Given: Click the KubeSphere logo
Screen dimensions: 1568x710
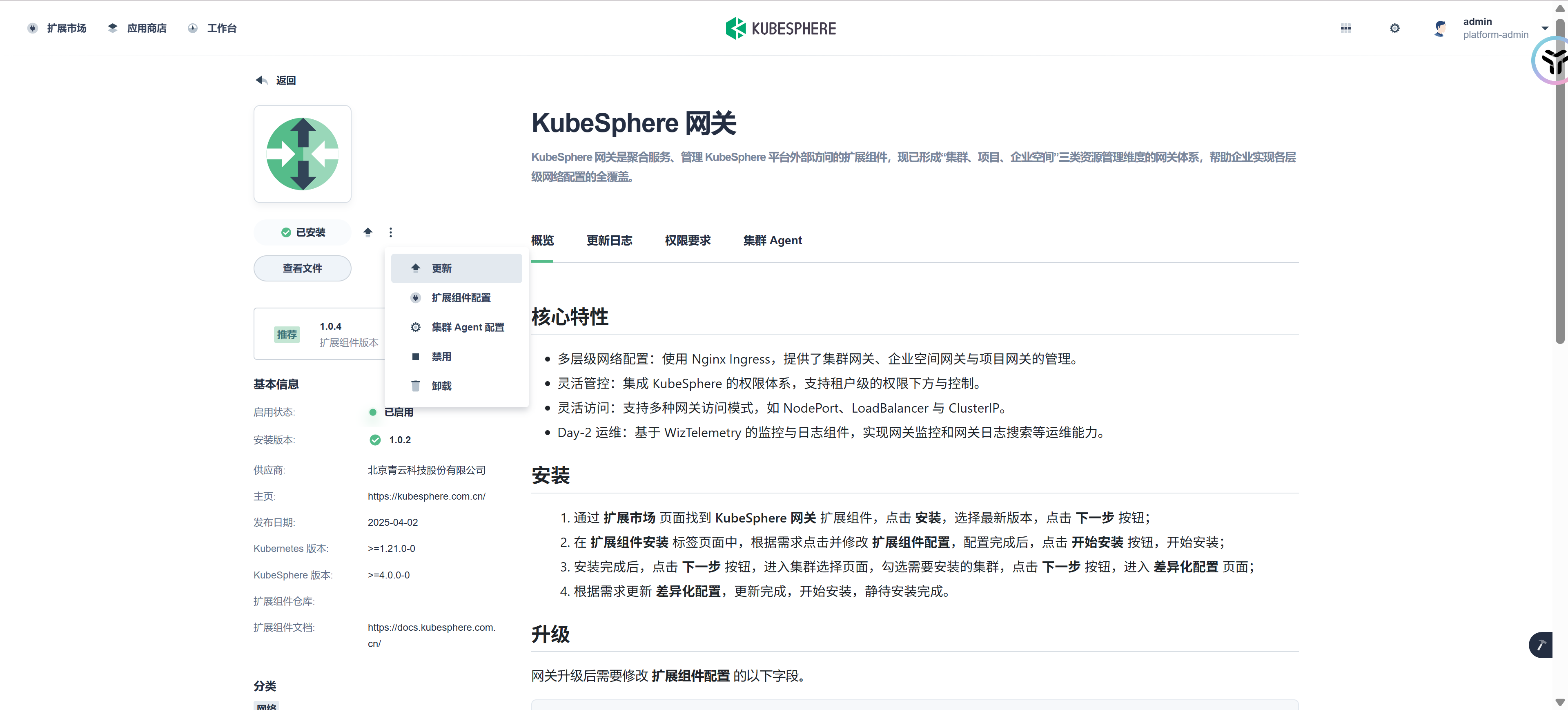Looking at the screenshot, I should [781, 28].
